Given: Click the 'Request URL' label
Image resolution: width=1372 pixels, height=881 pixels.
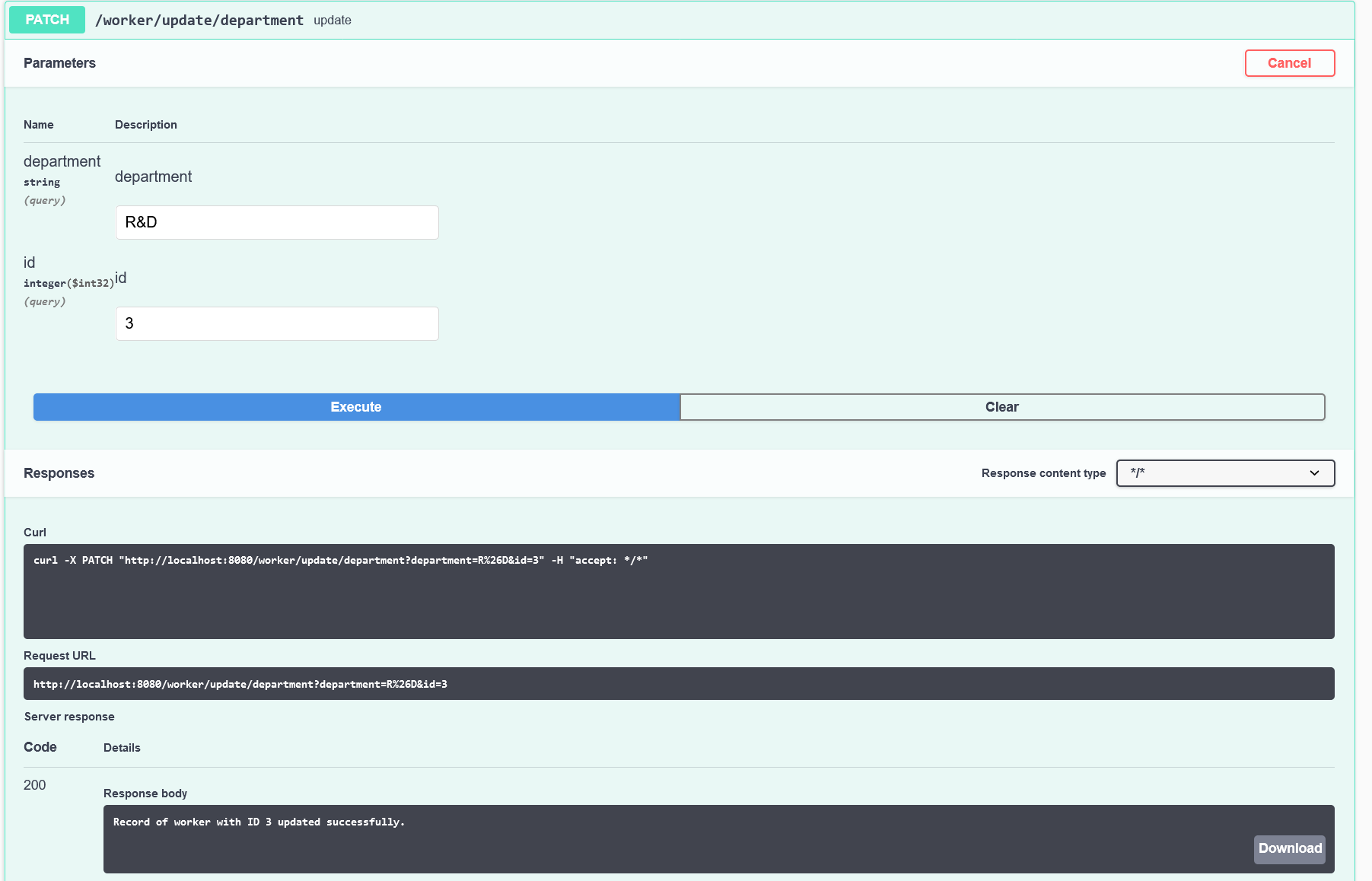Looking at the screenshot, I should pos(59,656).
